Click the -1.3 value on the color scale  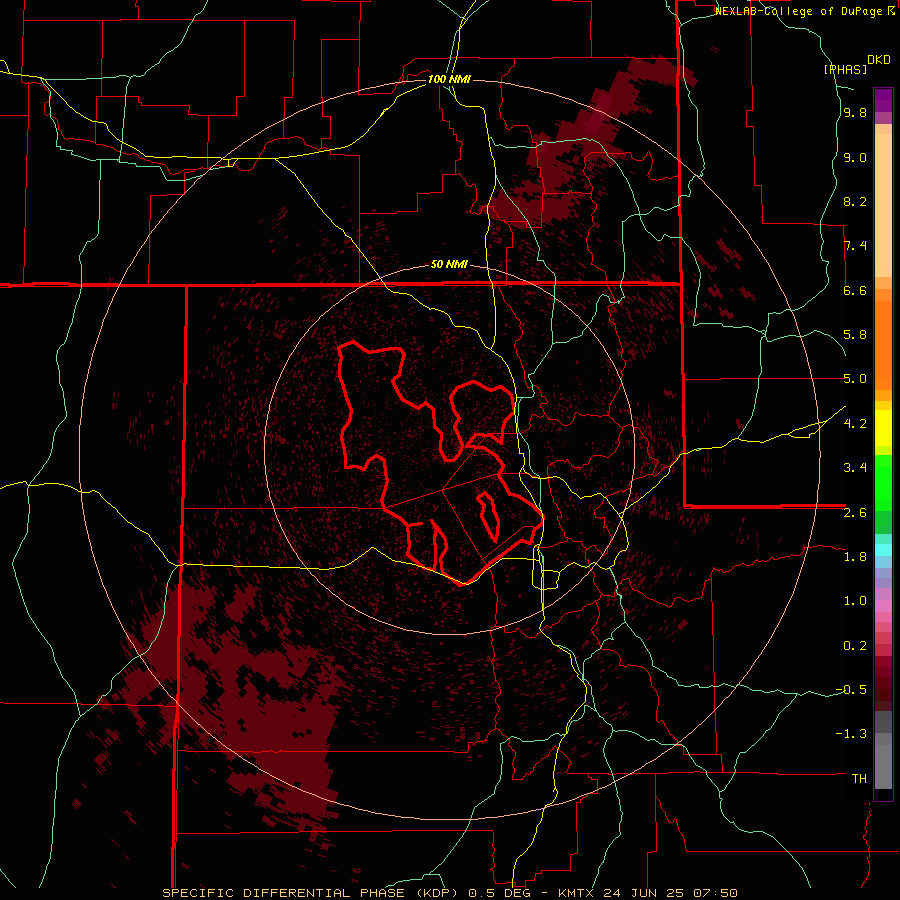[x=851, y=734]
